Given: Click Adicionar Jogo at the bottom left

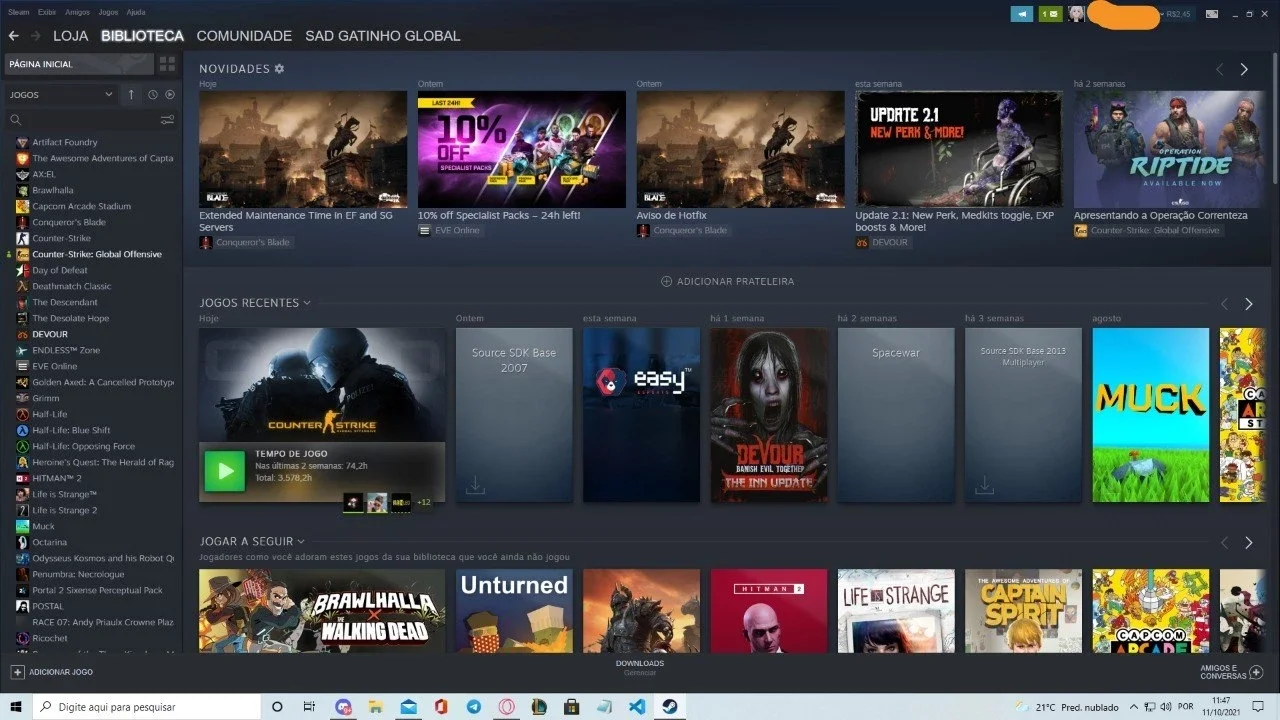Looking at the screenshot, I should click(52, 672).
